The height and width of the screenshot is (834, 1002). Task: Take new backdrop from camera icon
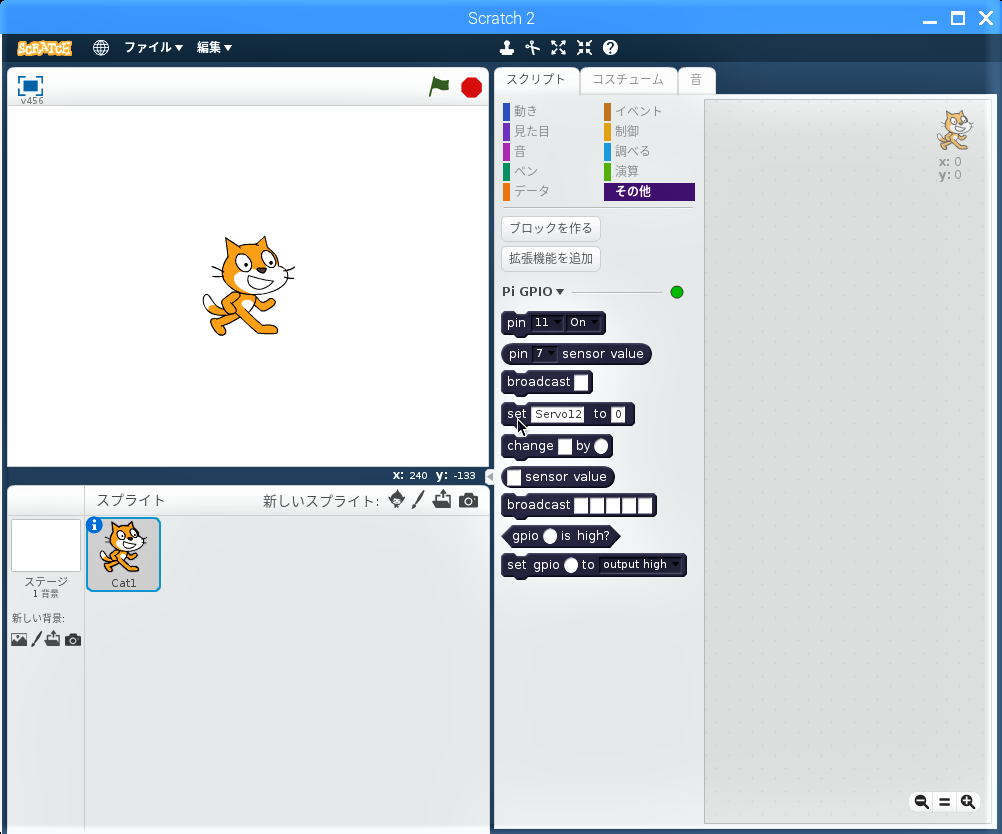tap(73, 640)
